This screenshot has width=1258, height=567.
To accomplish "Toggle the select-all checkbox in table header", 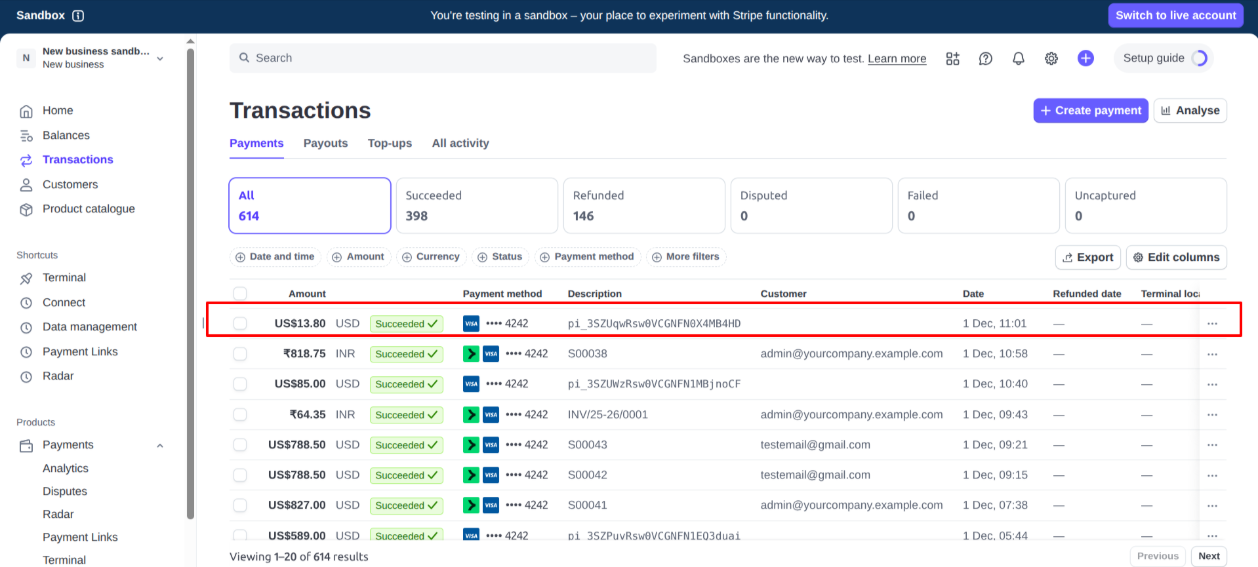I will (240, 294).
